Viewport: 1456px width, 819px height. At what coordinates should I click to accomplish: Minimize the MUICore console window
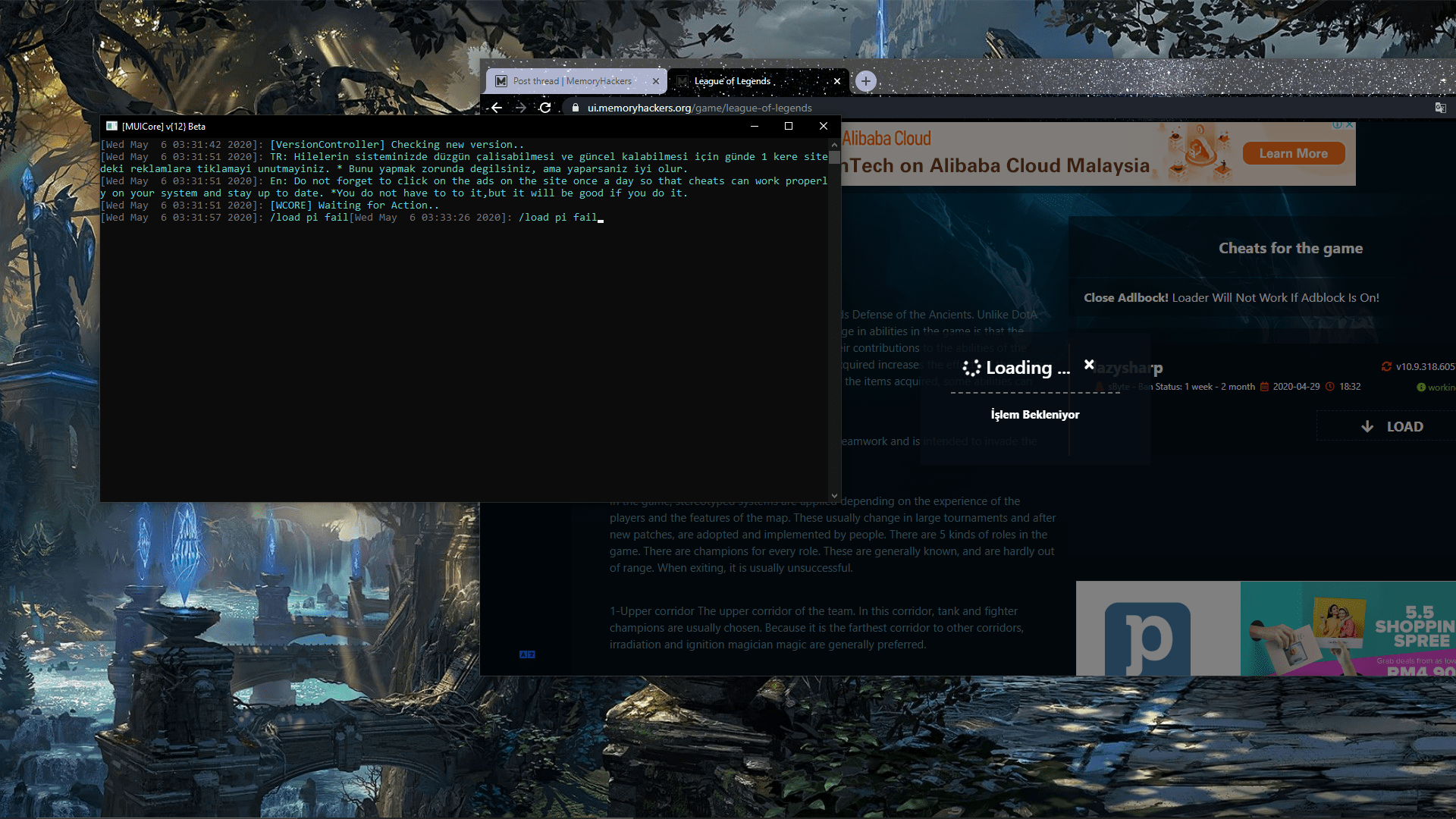coord(755,126)
